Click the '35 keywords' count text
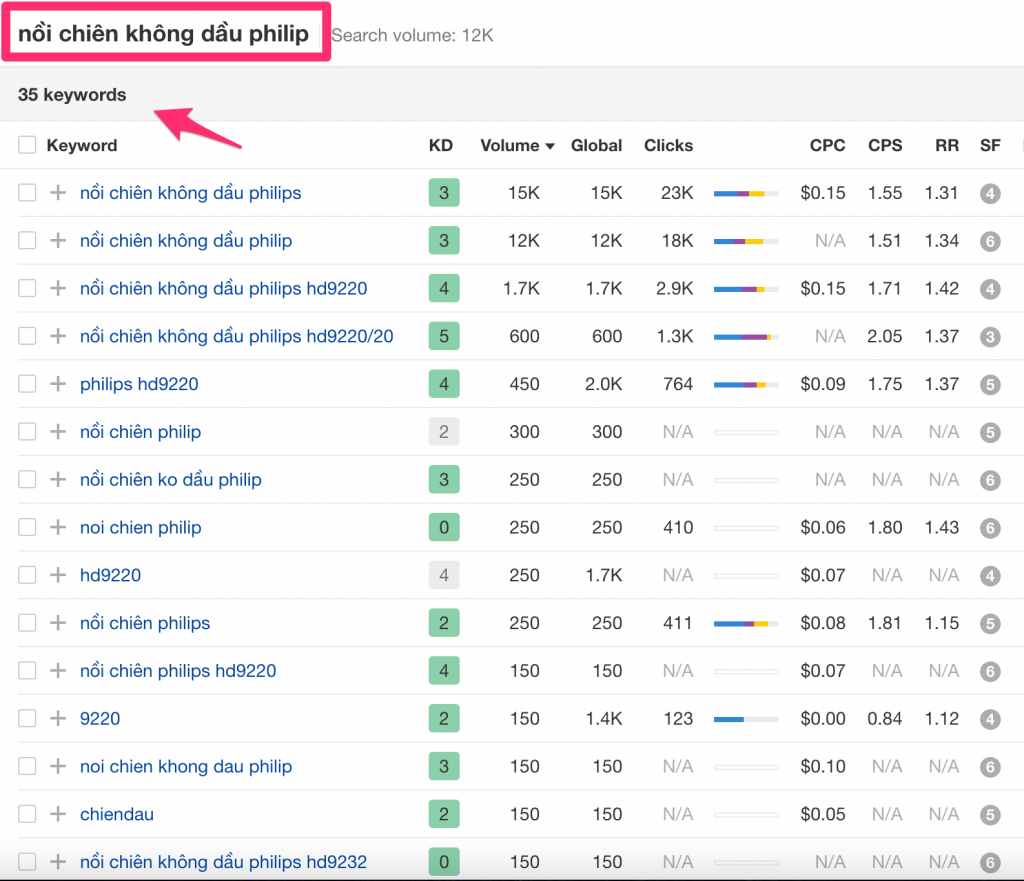 [x=72, y=95]
